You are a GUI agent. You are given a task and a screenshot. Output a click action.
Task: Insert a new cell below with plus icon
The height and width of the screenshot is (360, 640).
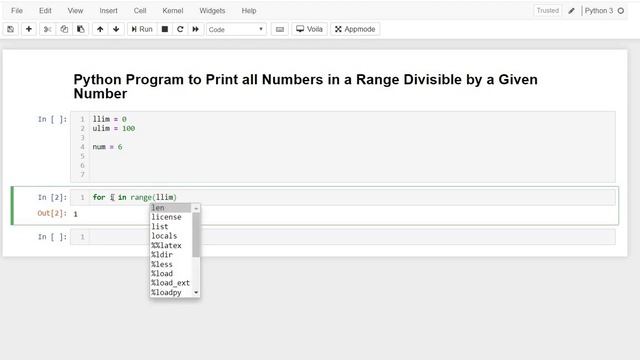point(29,29)
